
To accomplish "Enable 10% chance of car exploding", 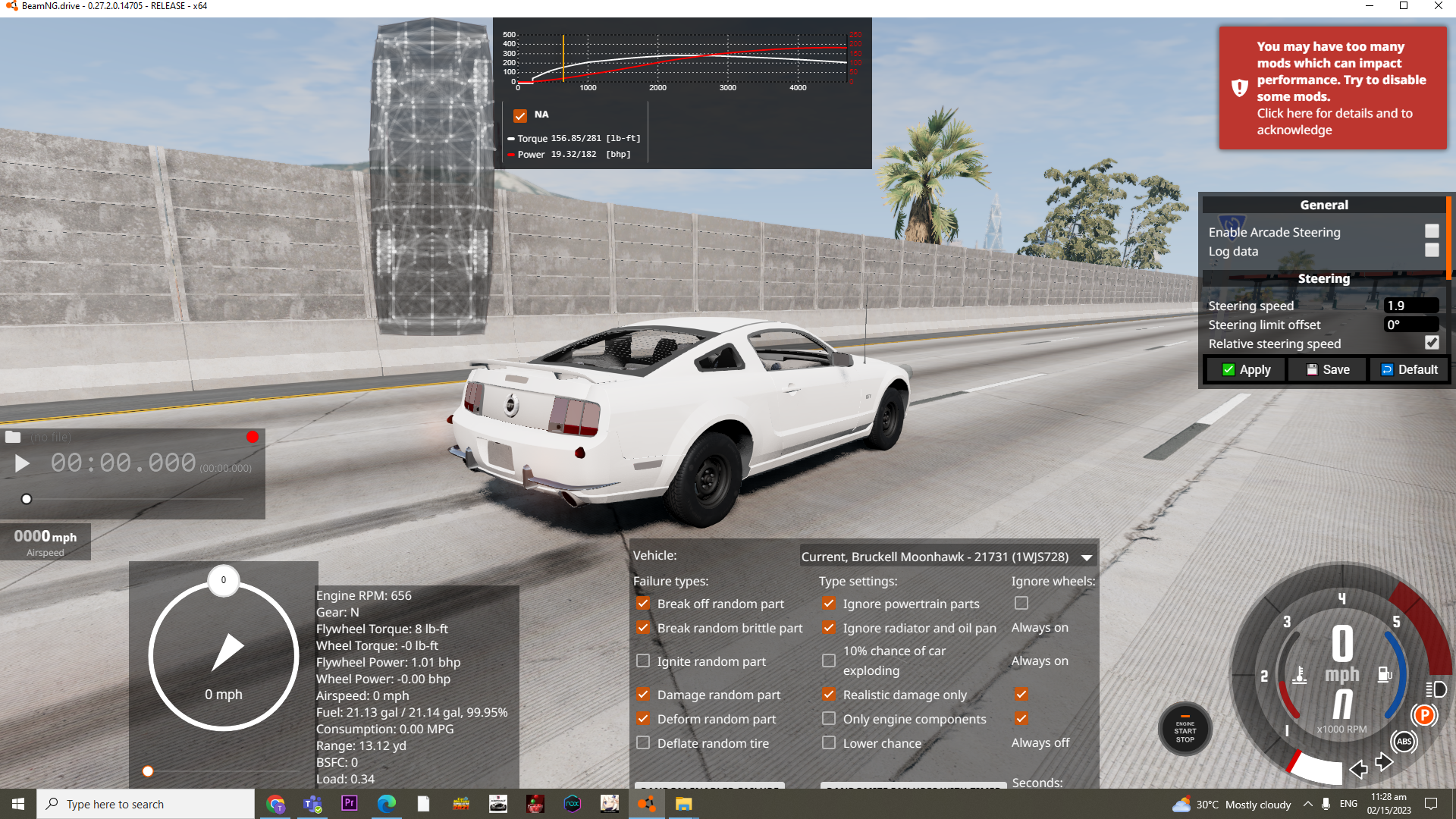I will (829, 661).
